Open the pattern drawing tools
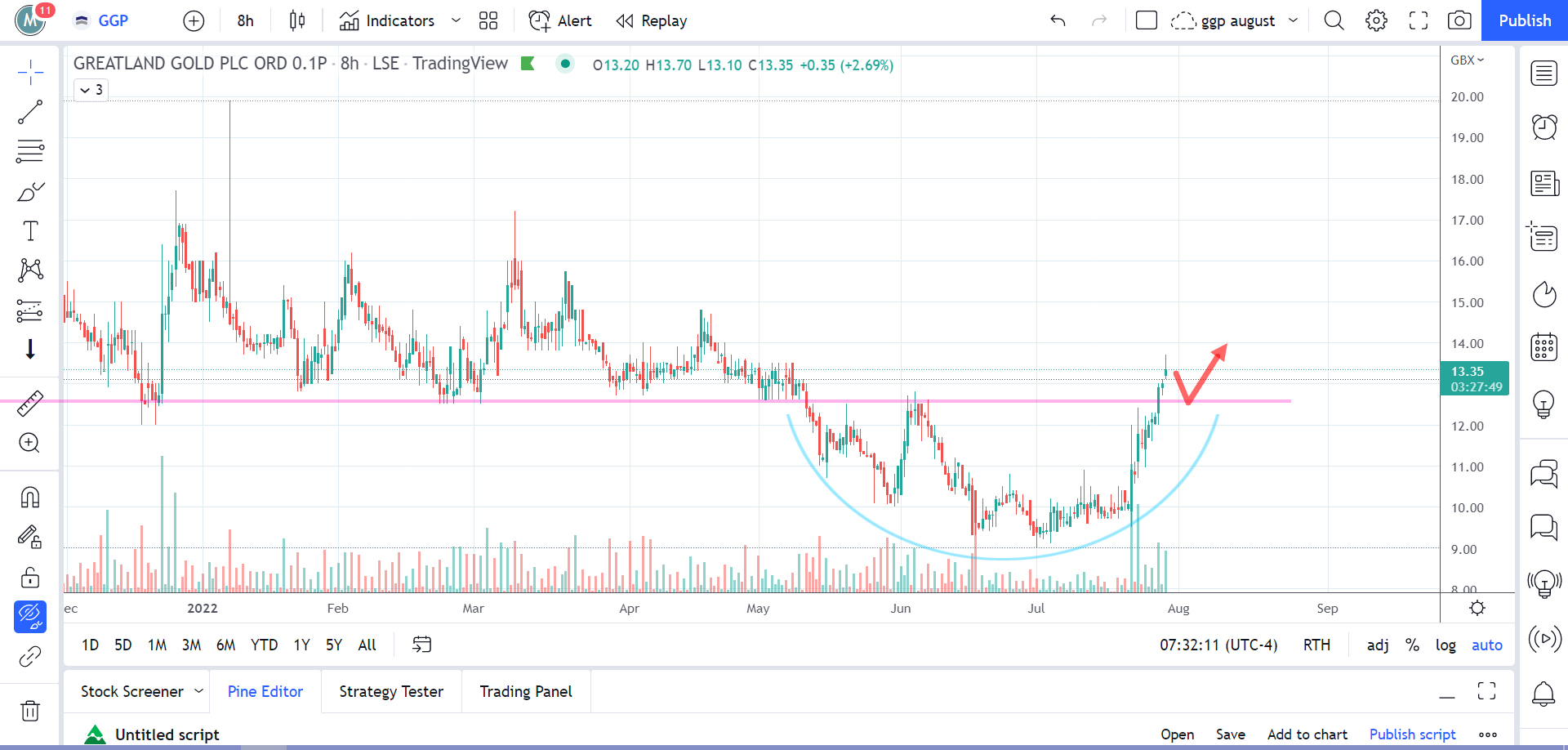The image size is (1568, 750). pos(30,270)
